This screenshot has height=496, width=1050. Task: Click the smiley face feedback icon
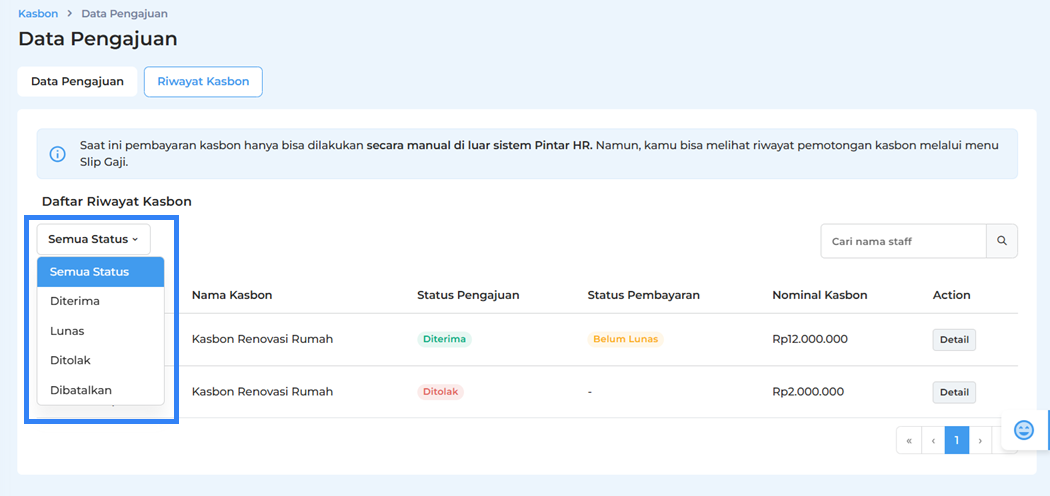tap(1024, 429)
